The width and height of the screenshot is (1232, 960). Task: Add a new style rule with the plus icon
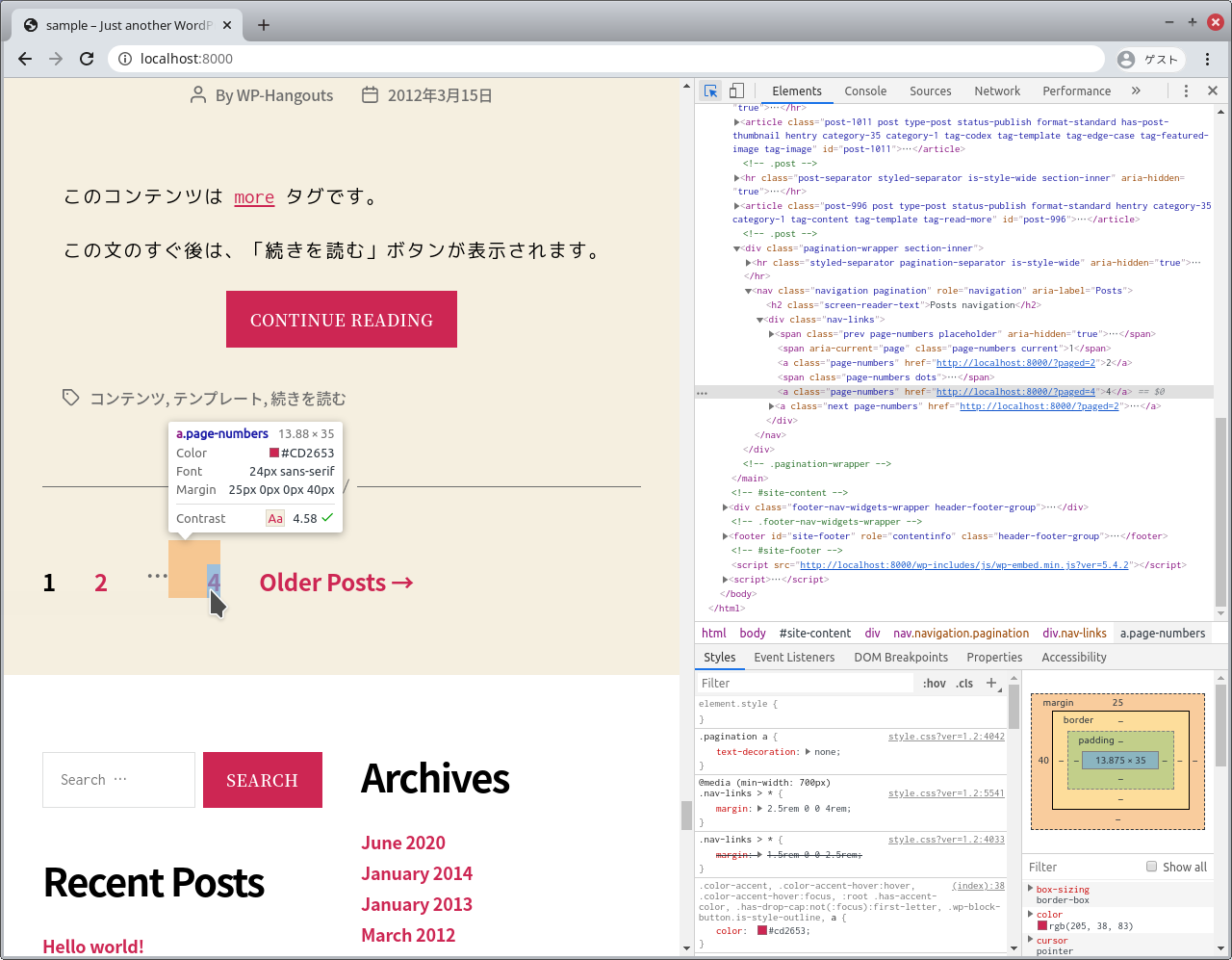click(x=992, y=683)
